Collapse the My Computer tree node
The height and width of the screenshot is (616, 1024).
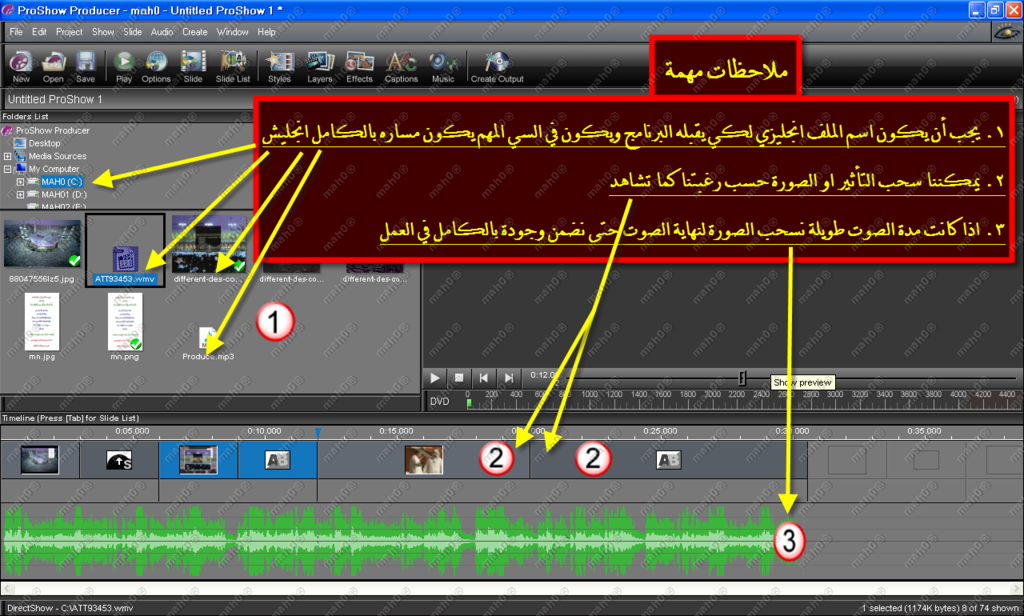8,169
